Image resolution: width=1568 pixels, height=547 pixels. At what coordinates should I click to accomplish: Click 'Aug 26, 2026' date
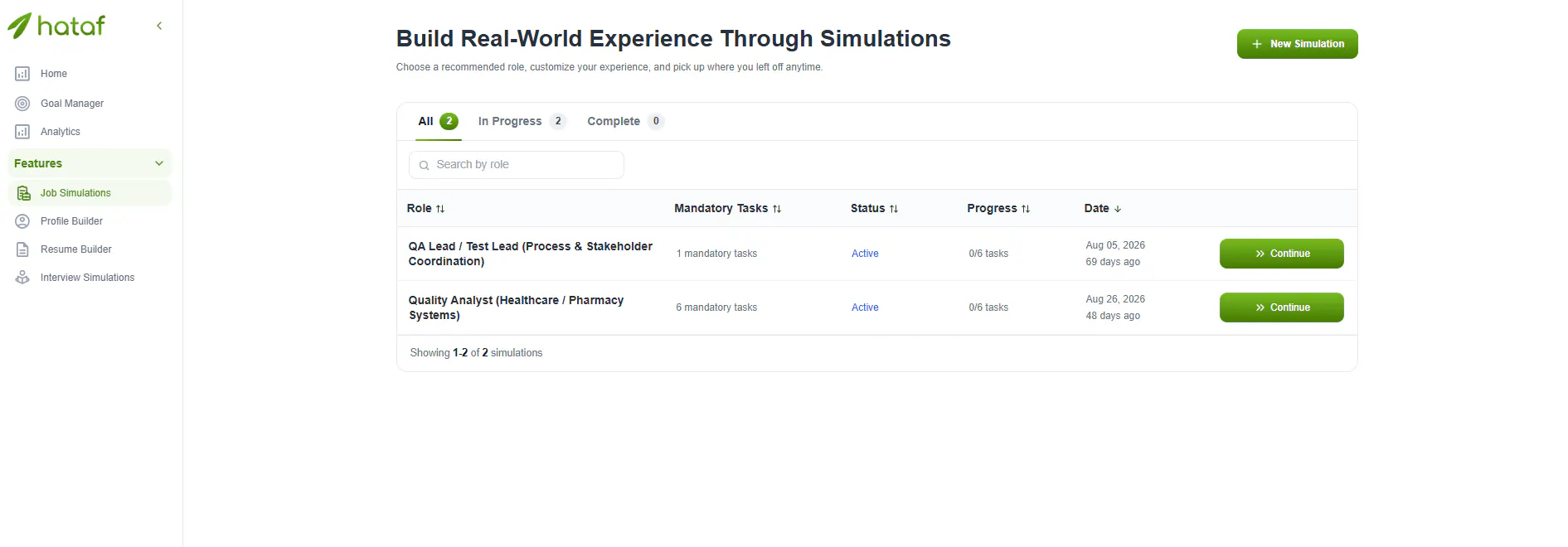(1115, 299)
